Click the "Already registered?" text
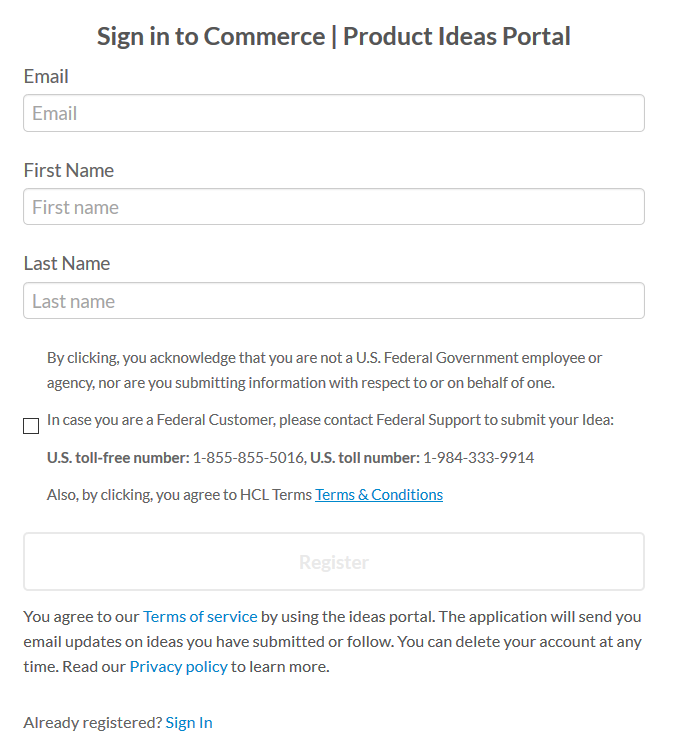Viewport: 678px width, 747px height. pos(92,722)
